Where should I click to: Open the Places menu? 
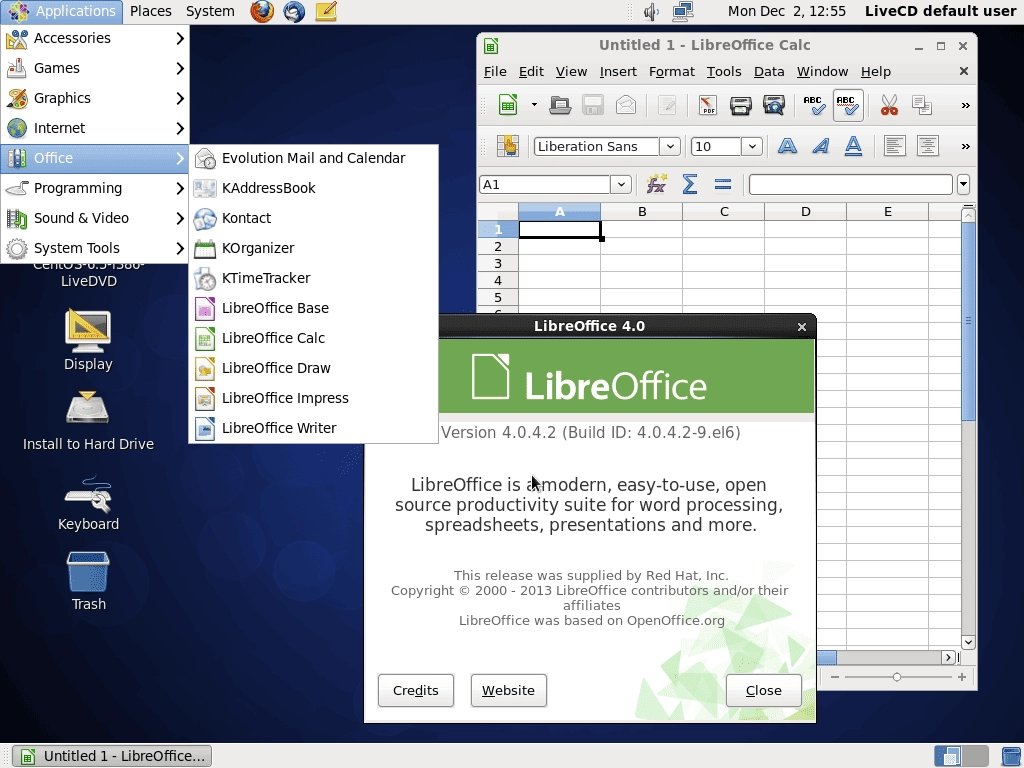(151, 11)
